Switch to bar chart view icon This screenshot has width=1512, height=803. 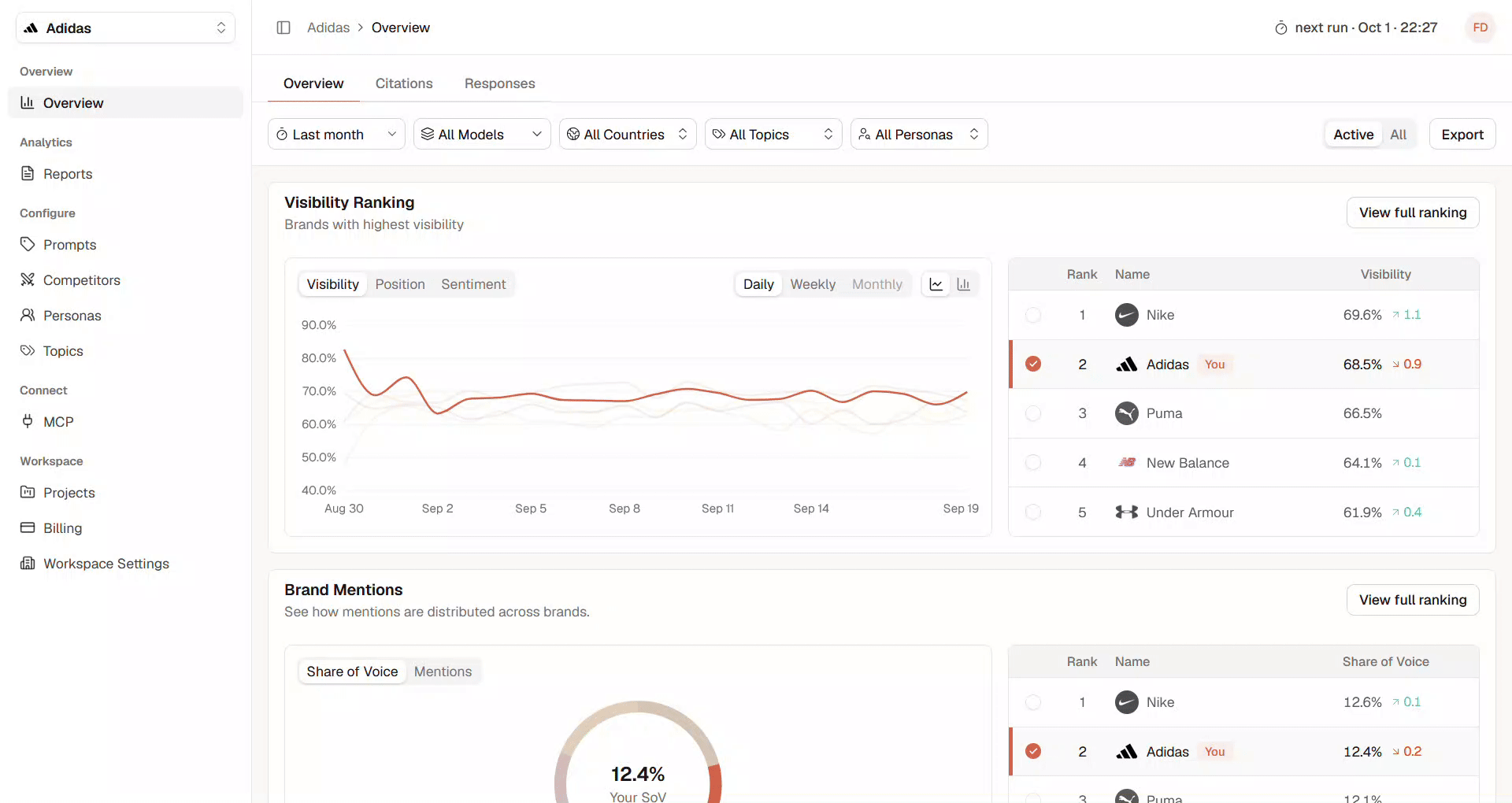[x=963, y=284]
